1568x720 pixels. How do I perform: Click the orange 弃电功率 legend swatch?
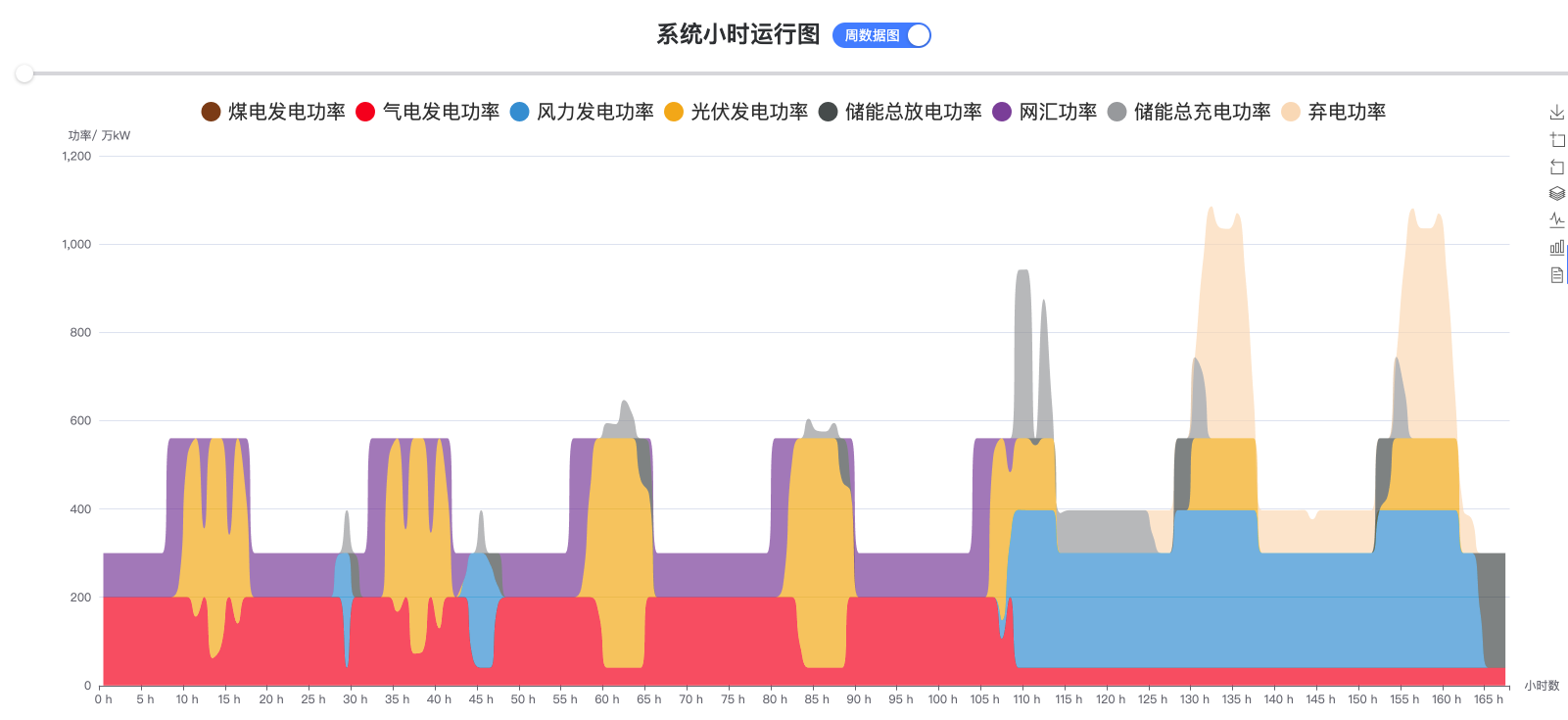coord(1291,112)
